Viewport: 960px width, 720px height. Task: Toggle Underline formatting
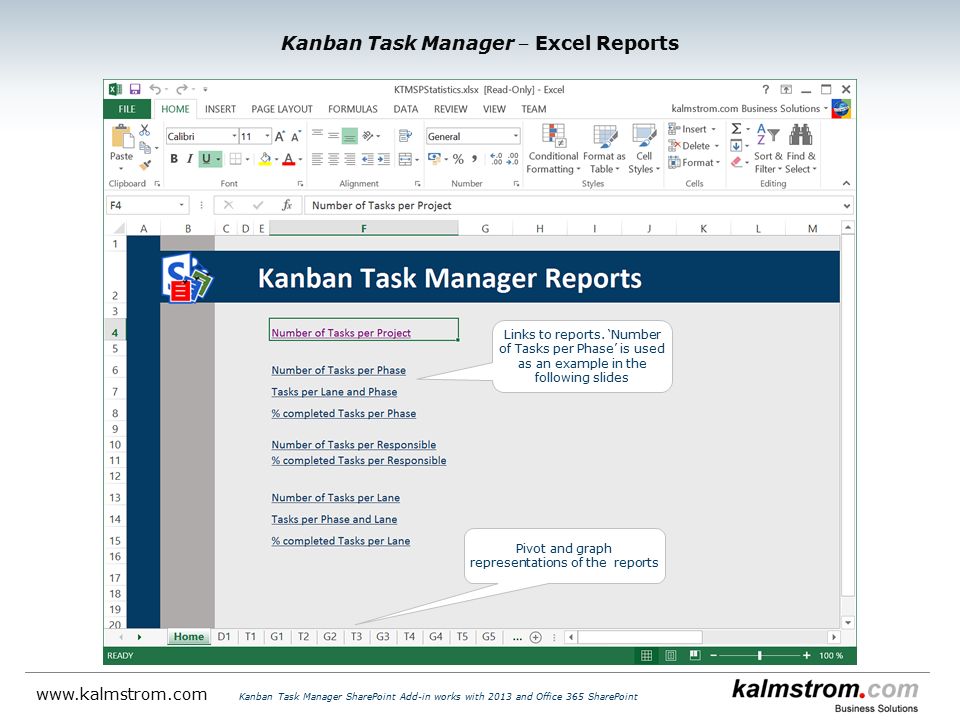coord(206,159)
